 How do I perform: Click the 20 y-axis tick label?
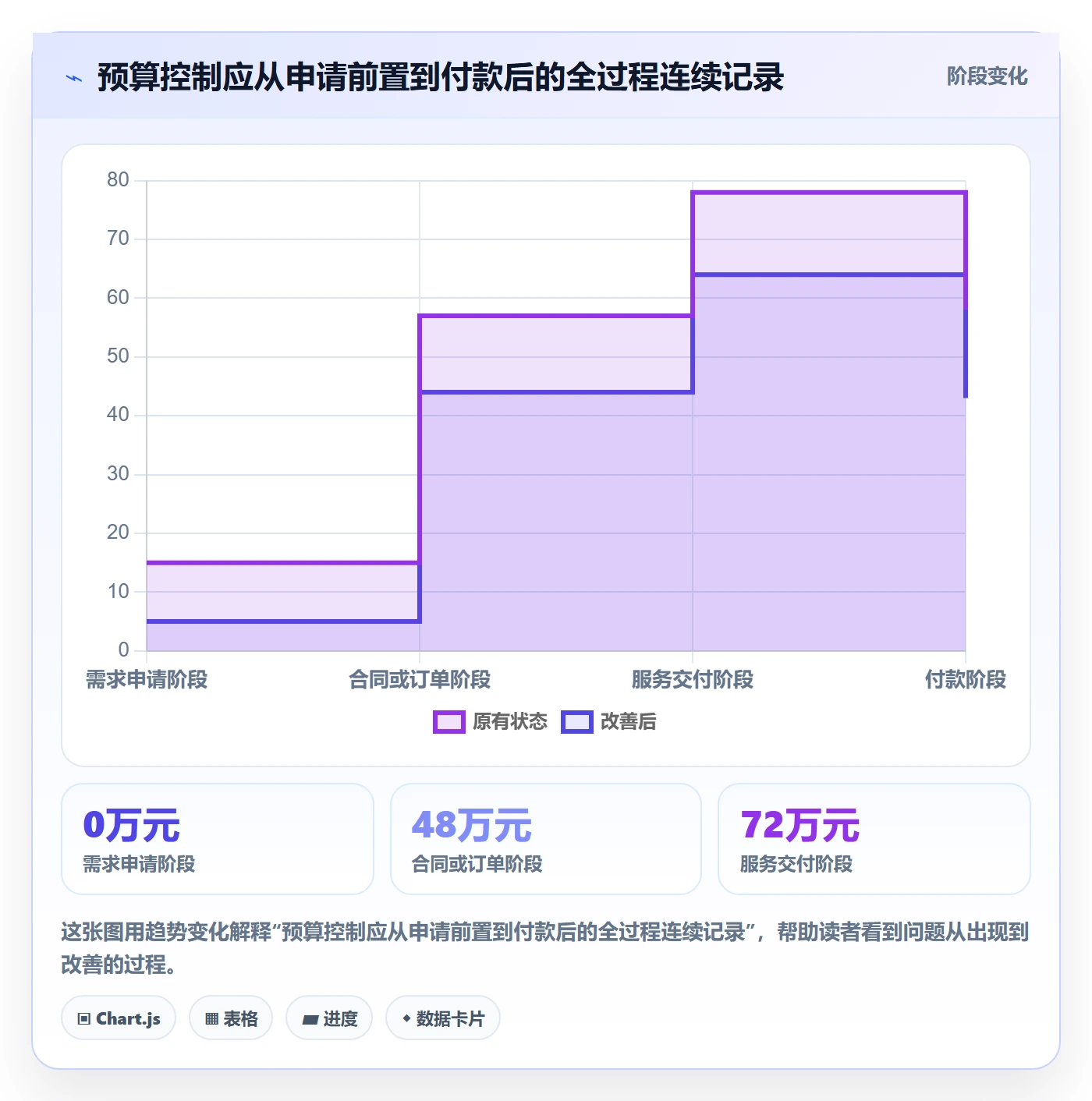coord(118,533)
